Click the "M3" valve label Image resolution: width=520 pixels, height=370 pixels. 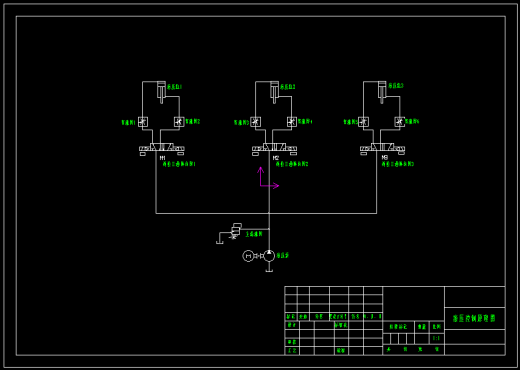[x=385, y=158]
